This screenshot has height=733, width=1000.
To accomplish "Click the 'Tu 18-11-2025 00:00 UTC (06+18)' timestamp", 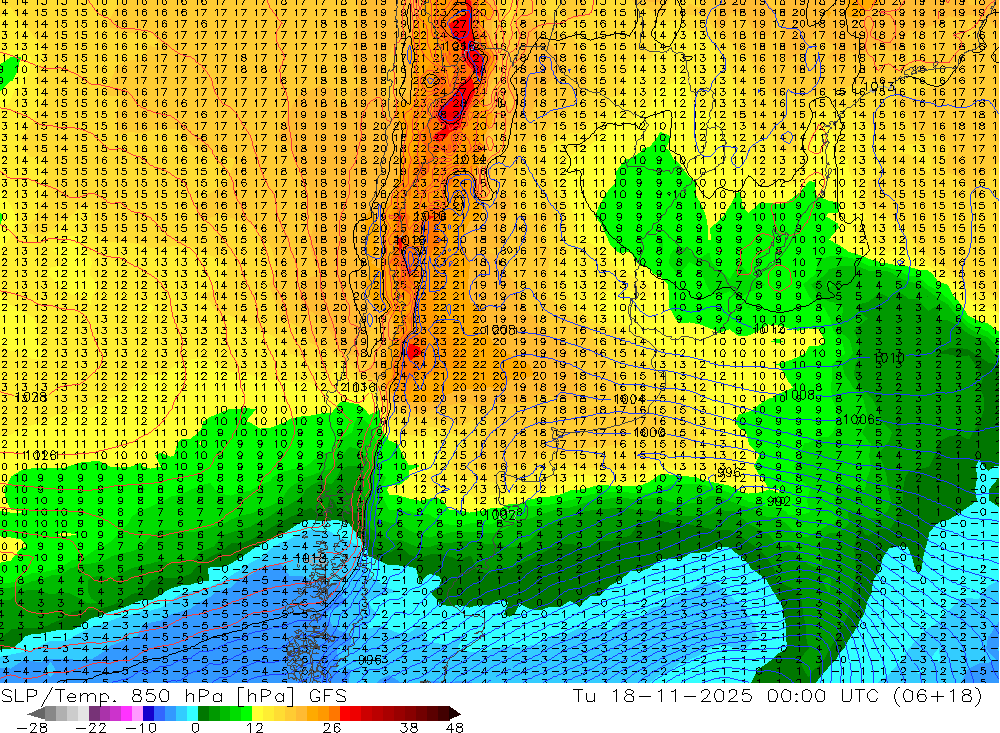I will click(777, 695).
